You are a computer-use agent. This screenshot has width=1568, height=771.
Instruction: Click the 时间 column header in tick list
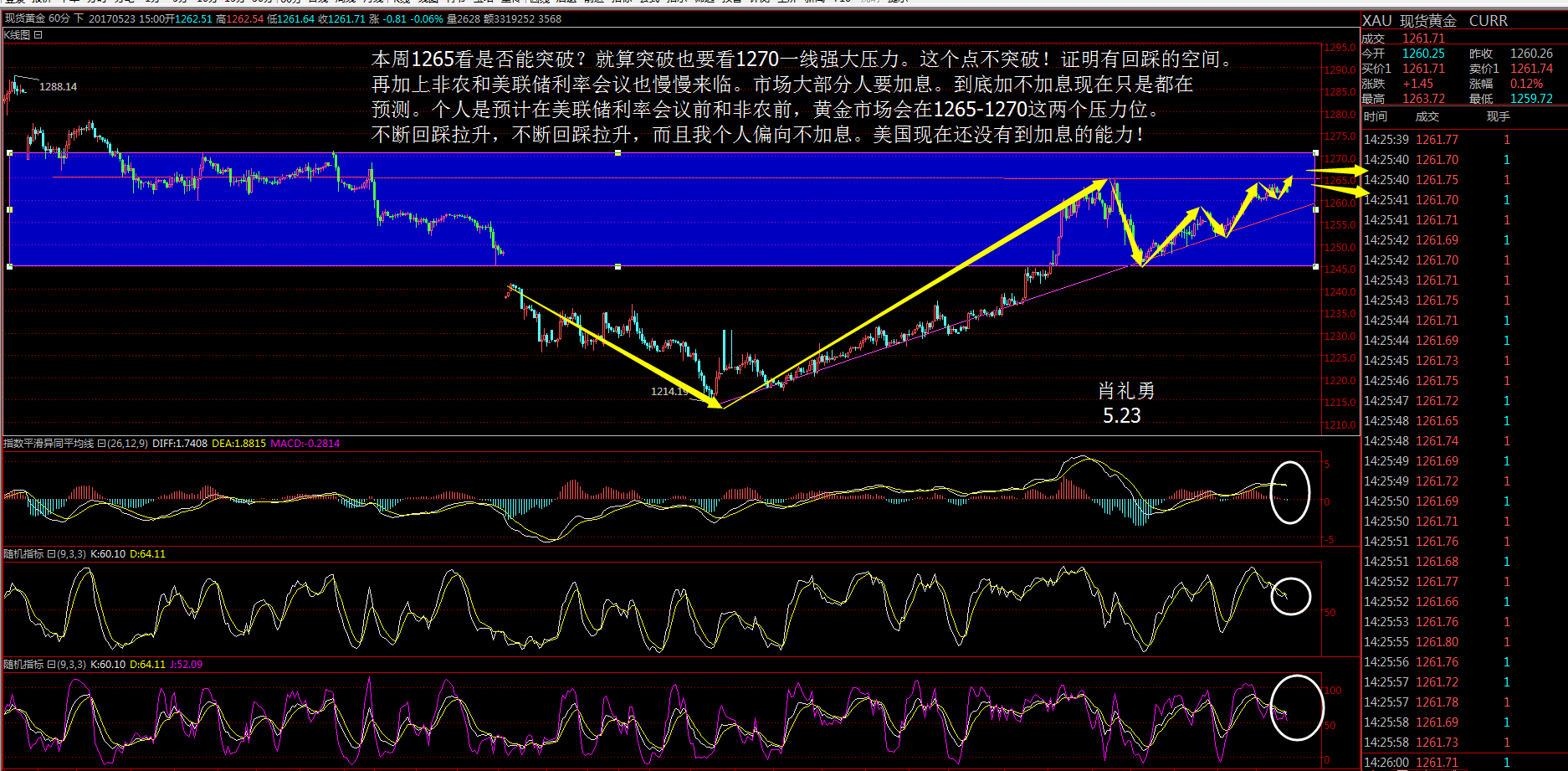click(1375, 117)
